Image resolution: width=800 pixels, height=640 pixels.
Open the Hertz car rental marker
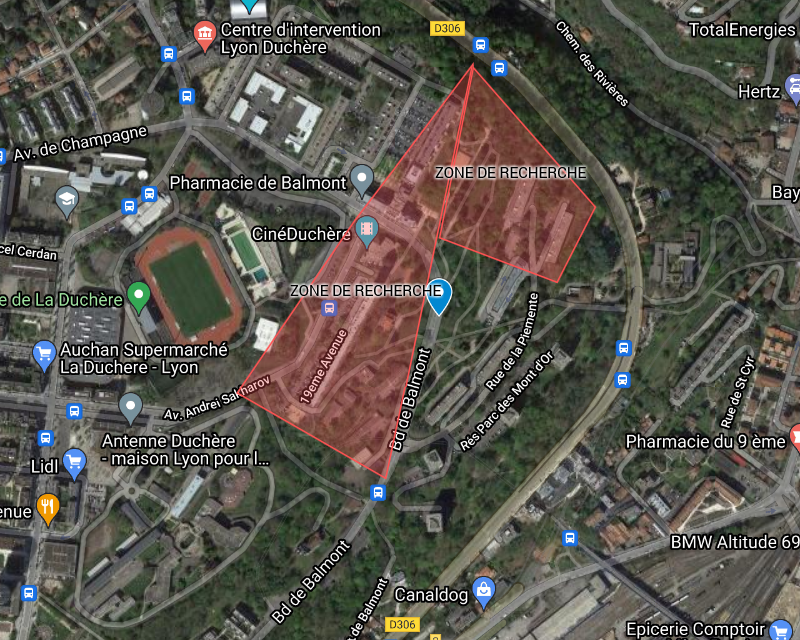(794, 89)
